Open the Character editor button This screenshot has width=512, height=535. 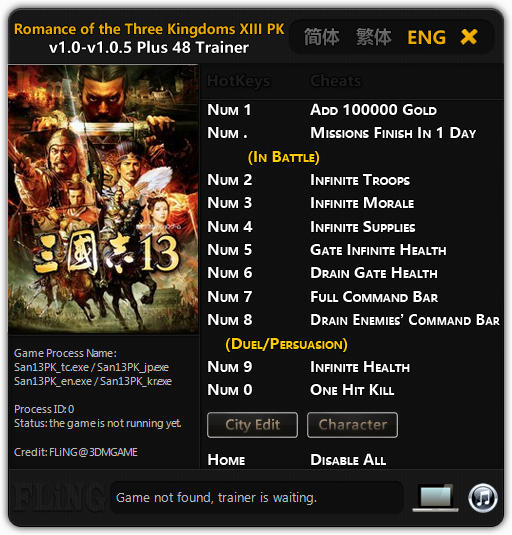[352, 425]
